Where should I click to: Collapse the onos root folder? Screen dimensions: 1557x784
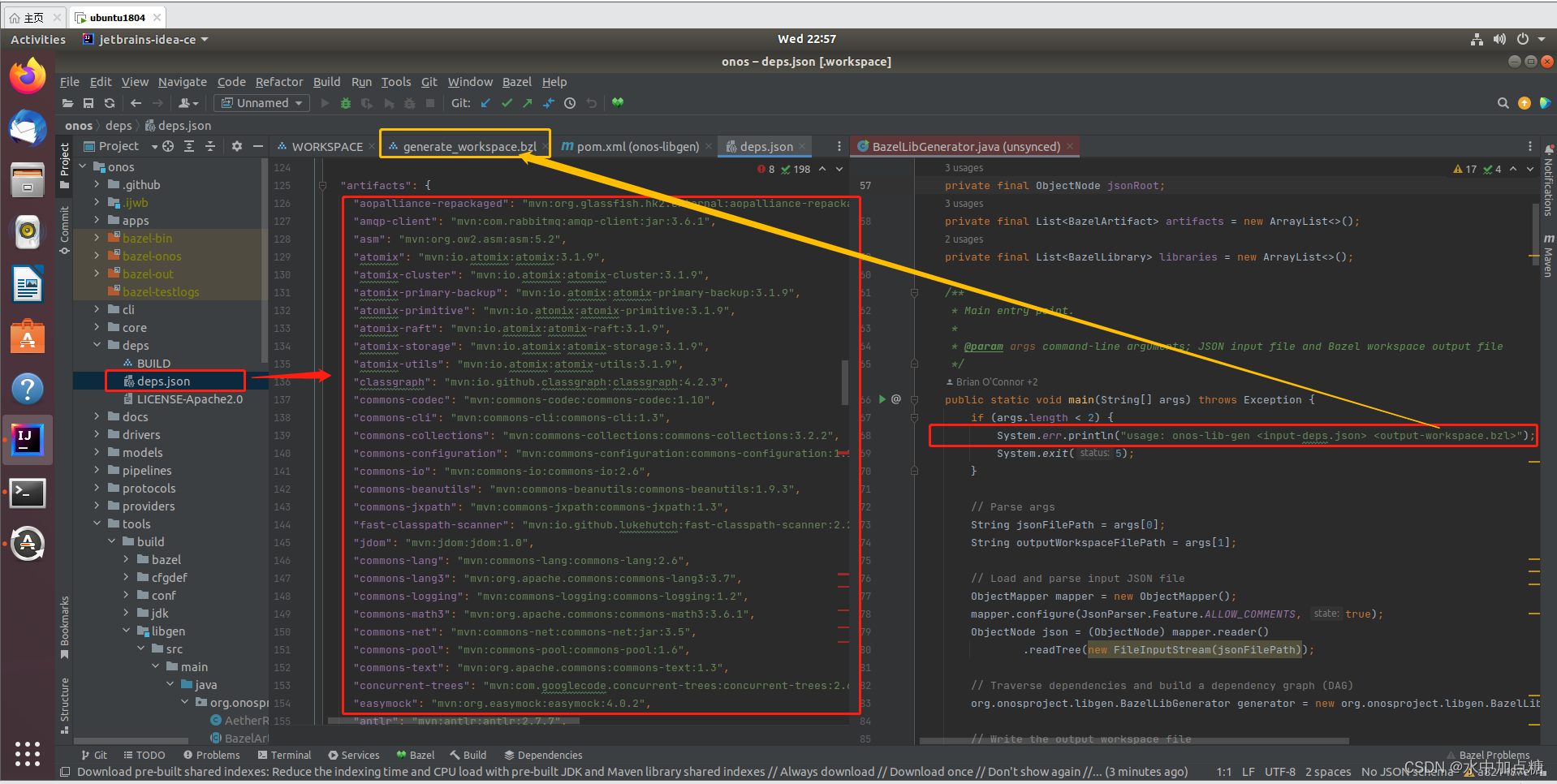(82, 167)
